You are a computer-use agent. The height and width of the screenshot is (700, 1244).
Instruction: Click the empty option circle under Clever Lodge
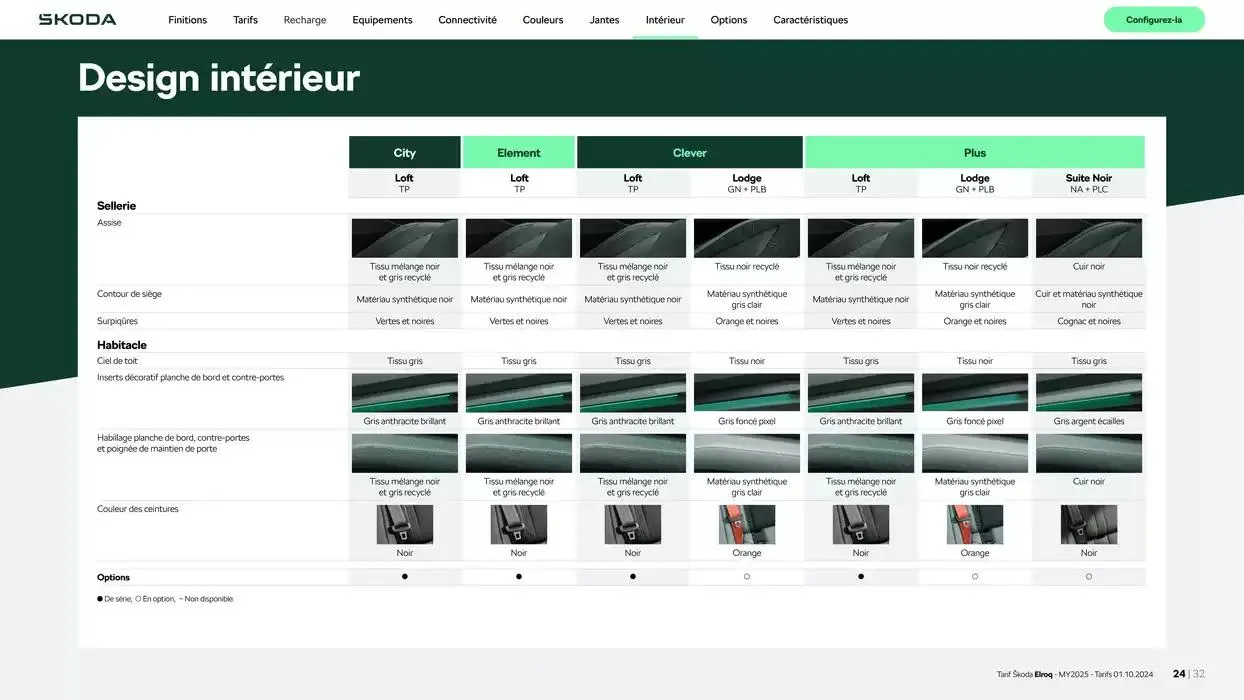[746, 577]
